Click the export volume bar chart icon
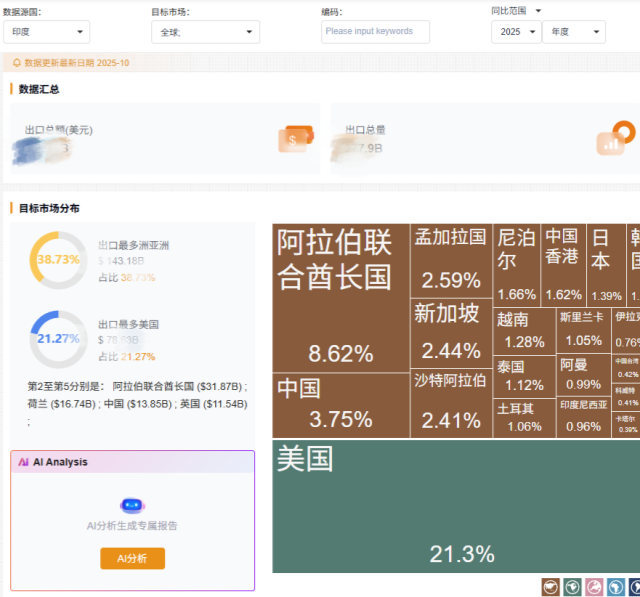This screenshot has height=597, width=640. tap(616, 138)
